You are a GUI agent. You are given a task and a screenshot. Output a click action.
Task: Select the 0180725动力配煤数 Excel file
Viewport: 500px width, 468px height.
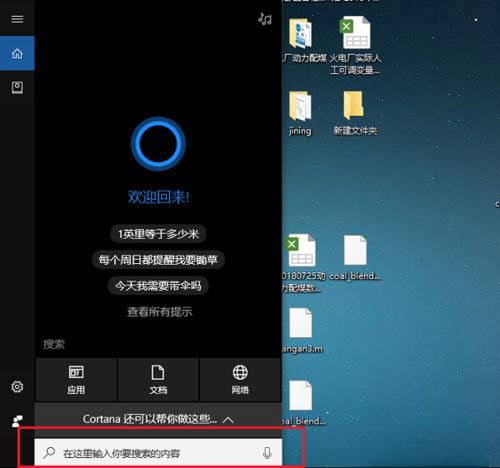coord(302,263)
